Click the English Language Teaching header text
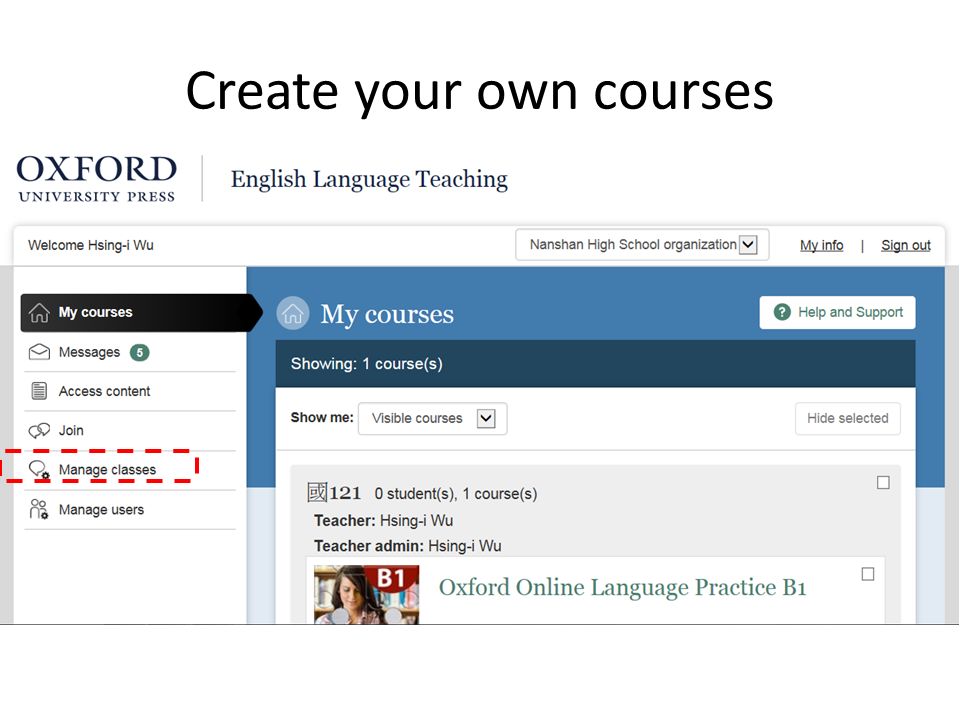Image resolution: width=960 pixels, height=720 pixels. (369, 179)
